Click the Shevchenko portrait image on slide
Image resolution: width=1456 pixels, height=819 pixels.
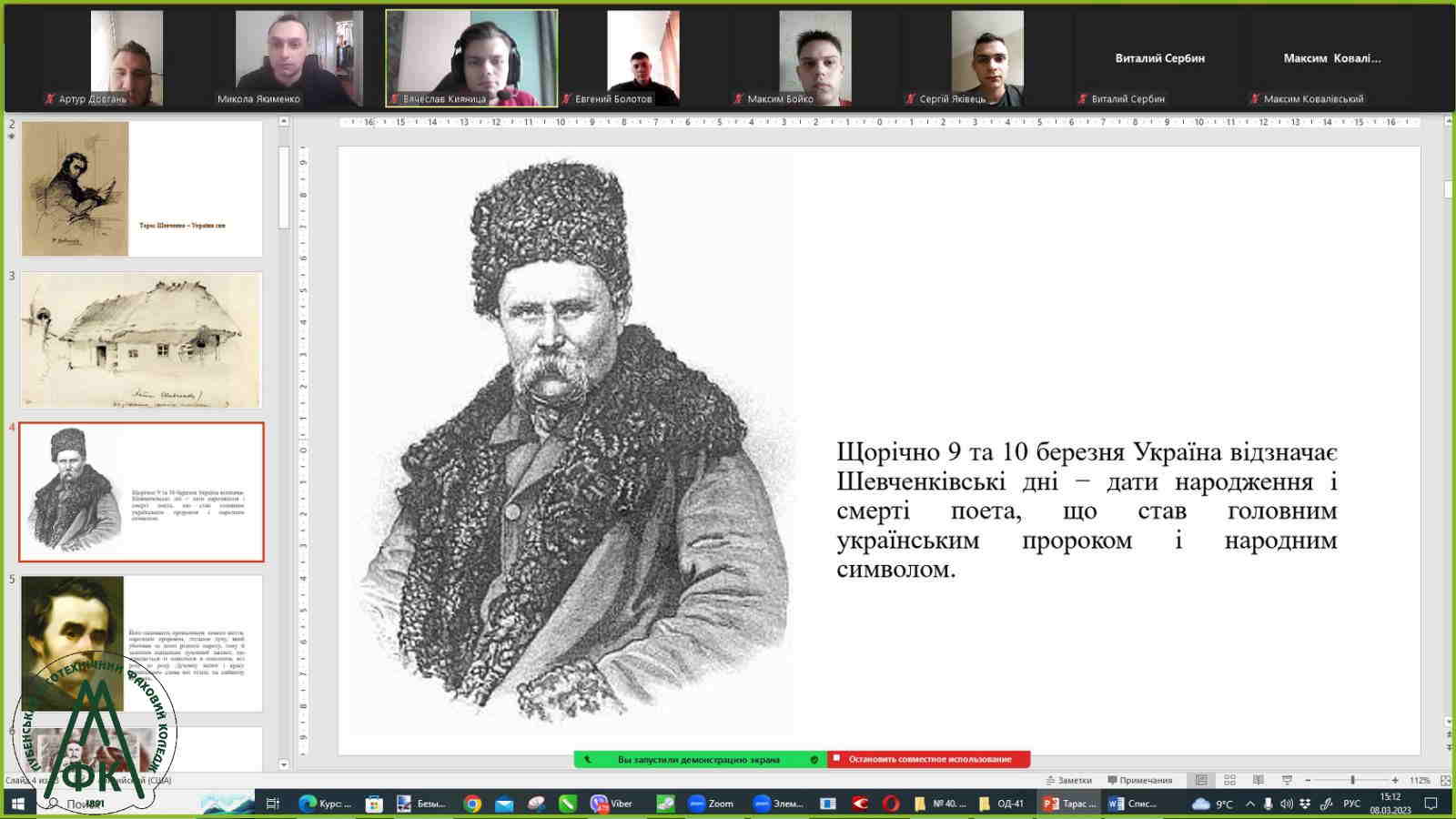click(x=571, y=445)
